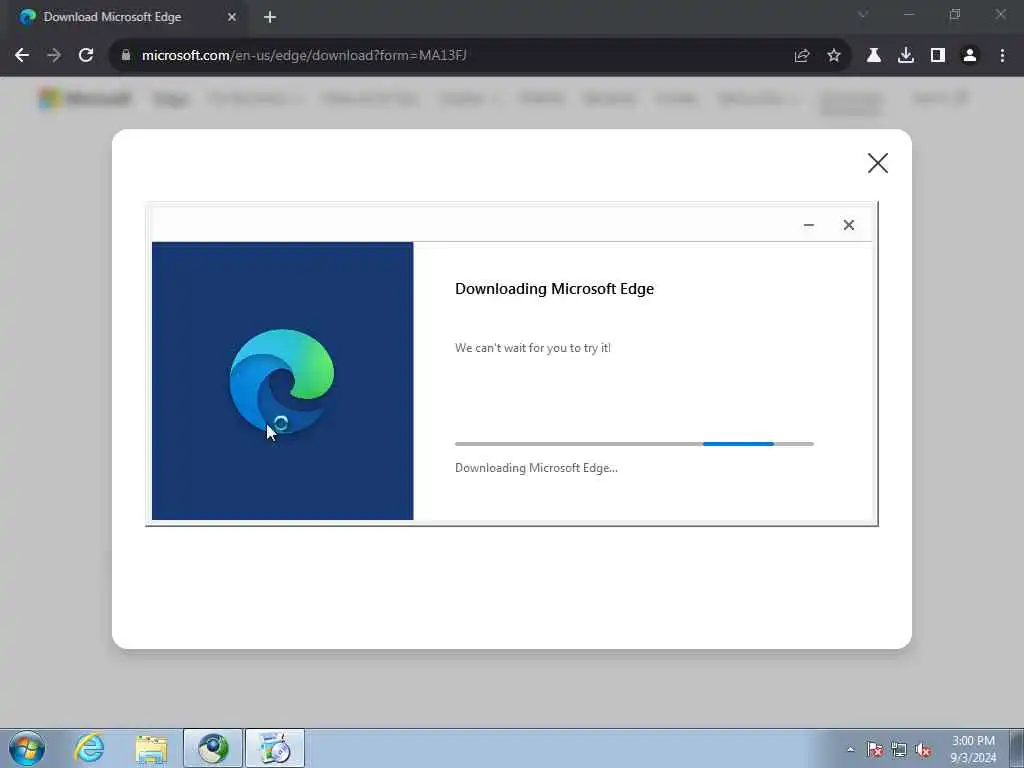Click the Microsoft Edge logo image
Image resolution: width=1024 pixels, height=768 pixels.
[x=282, y=382]
